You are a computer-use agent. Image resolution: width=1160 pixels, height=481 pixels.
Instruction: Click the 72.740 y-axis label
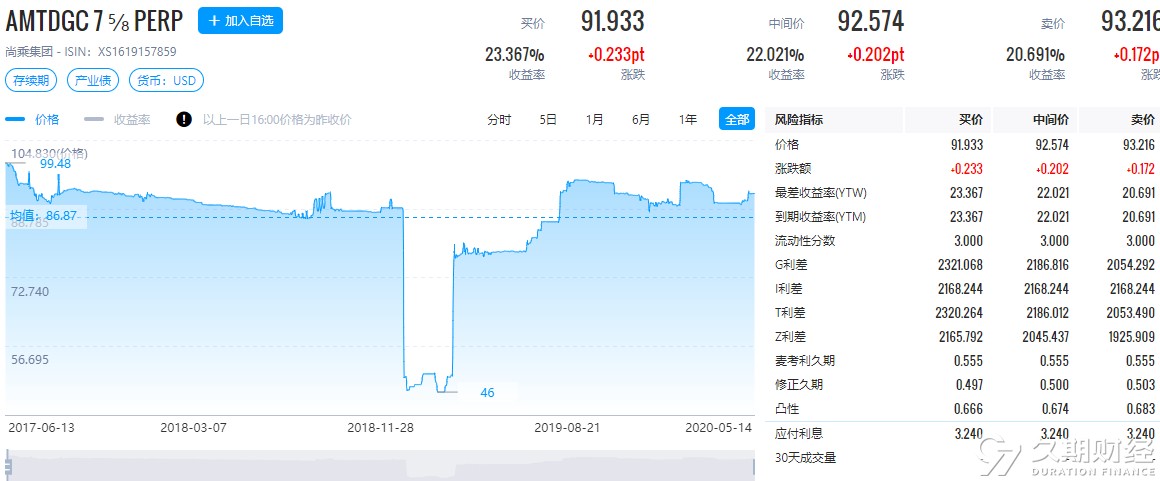tap(30, 292)
